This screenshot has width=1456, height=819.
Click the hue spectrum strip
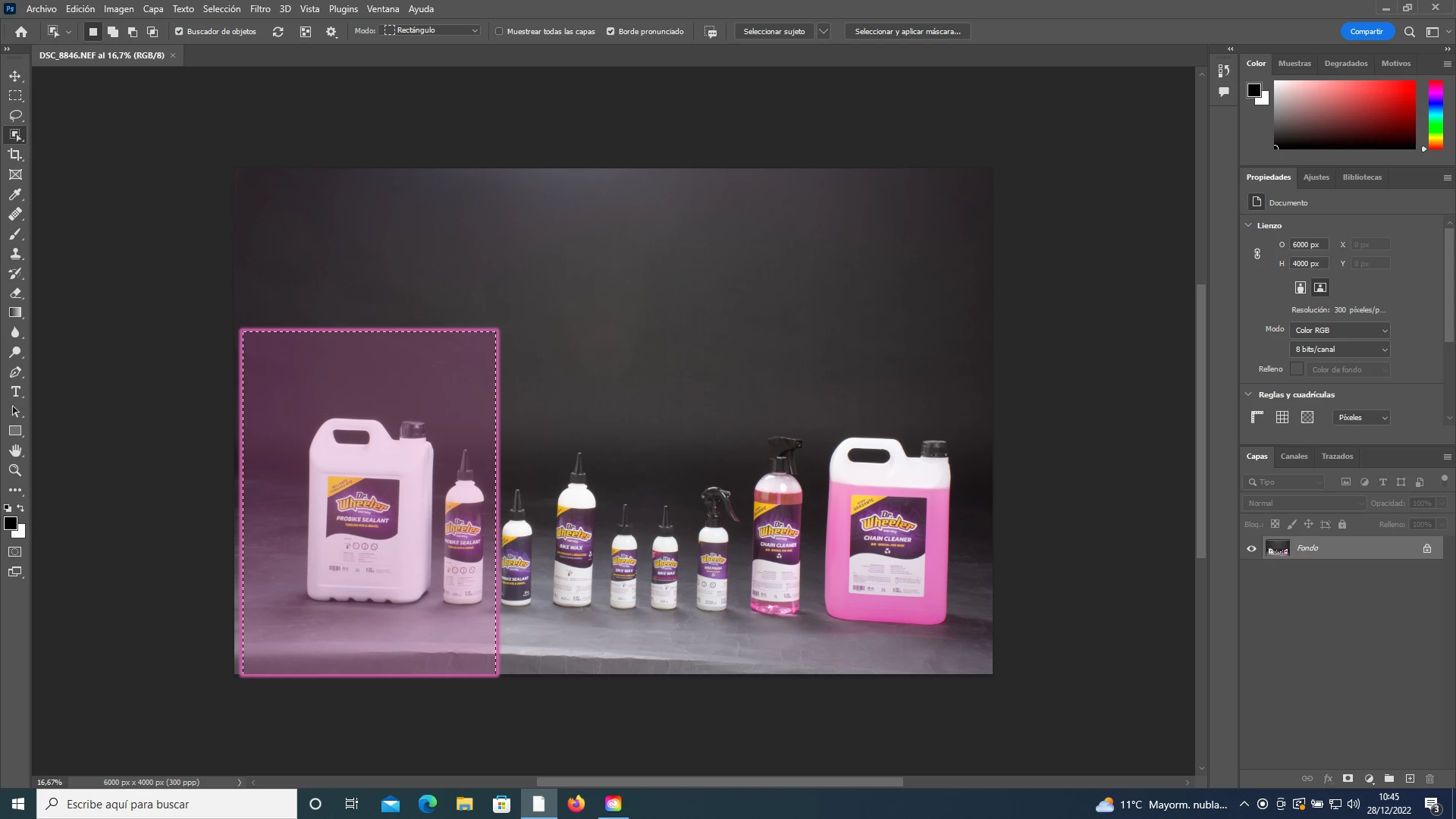pyautogui.click(x=1436, y=114)
